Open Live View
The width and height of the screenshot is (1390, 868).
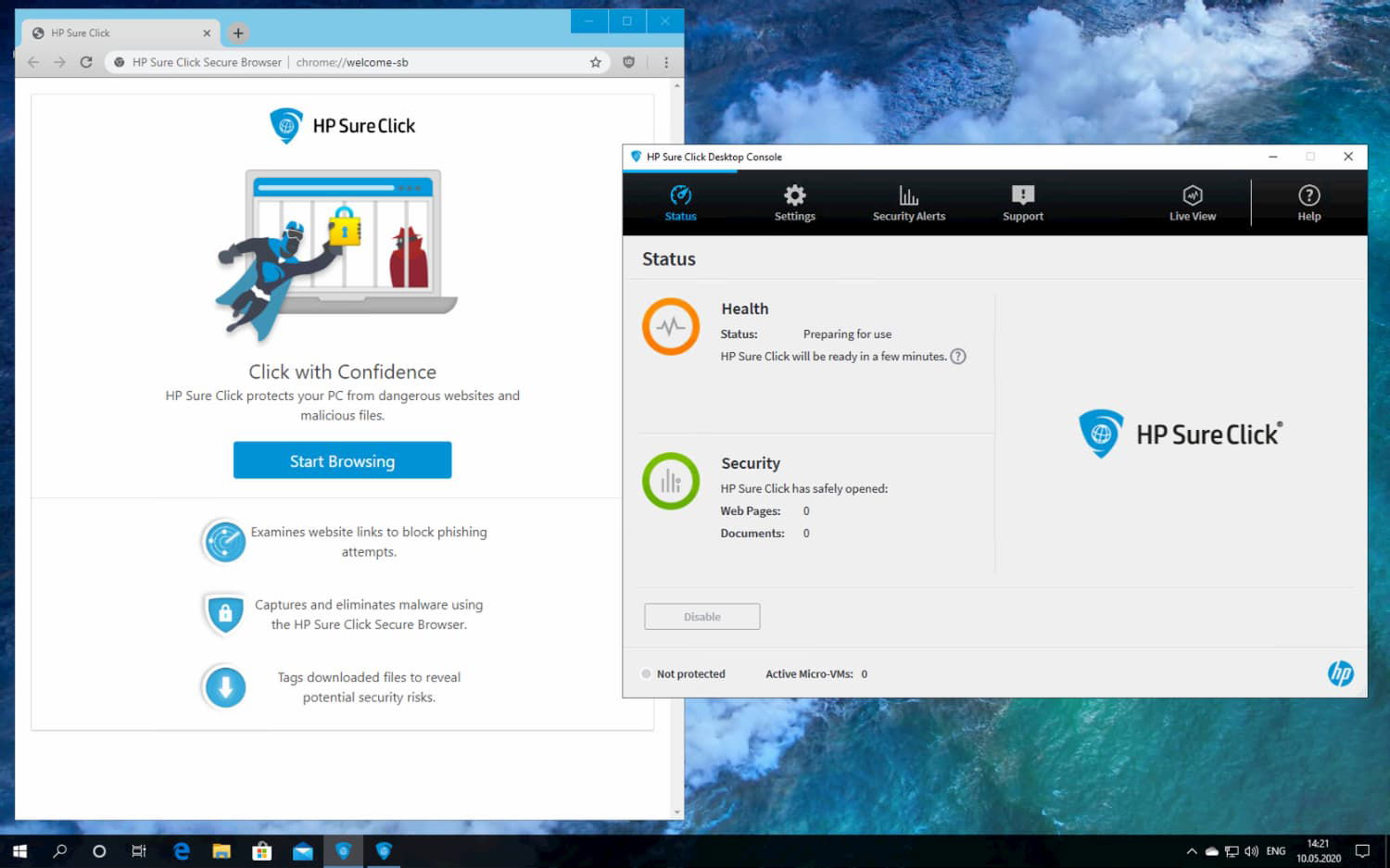pos(1193,202)
